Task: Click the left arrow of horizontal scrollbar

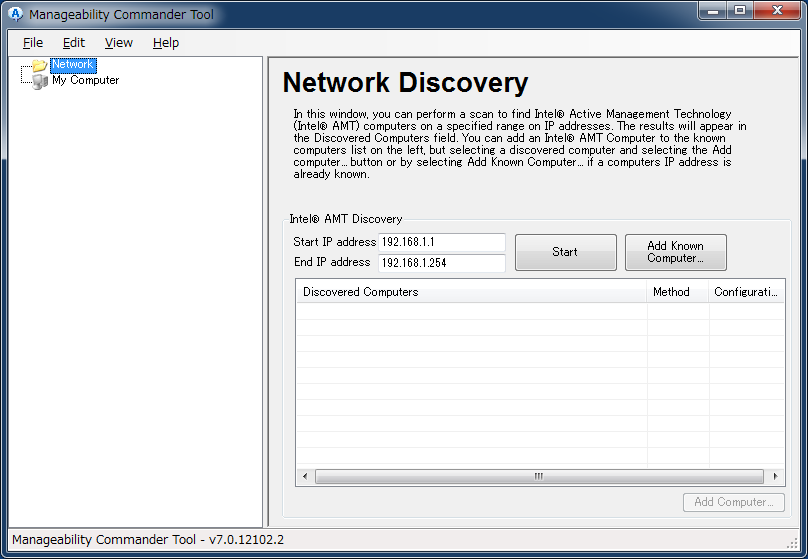Action: coord(305,477)
